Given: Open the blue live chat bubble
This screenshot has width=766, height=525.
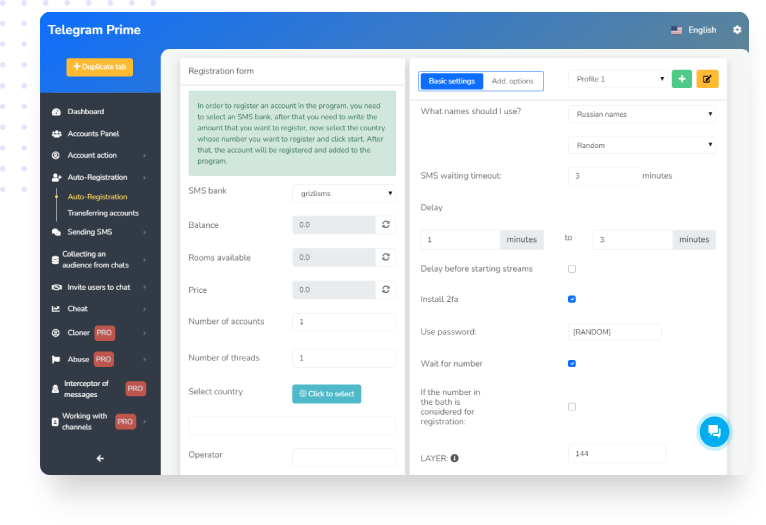Looking at the screenshot, I should (714, 431).
